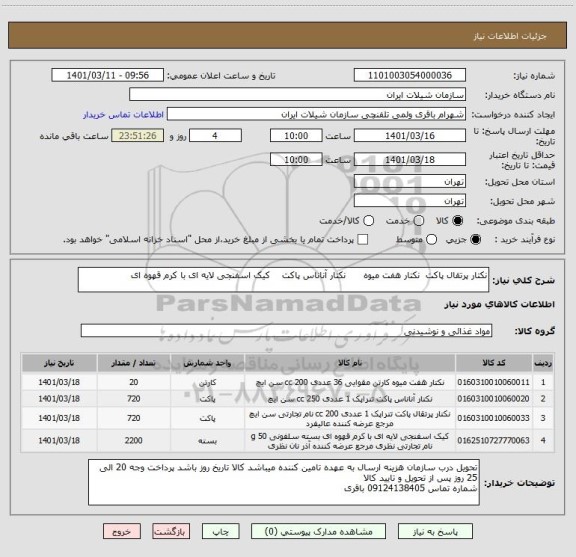Click the کارتن unit cell
This screenshot has width=576, height=557.
207,382
